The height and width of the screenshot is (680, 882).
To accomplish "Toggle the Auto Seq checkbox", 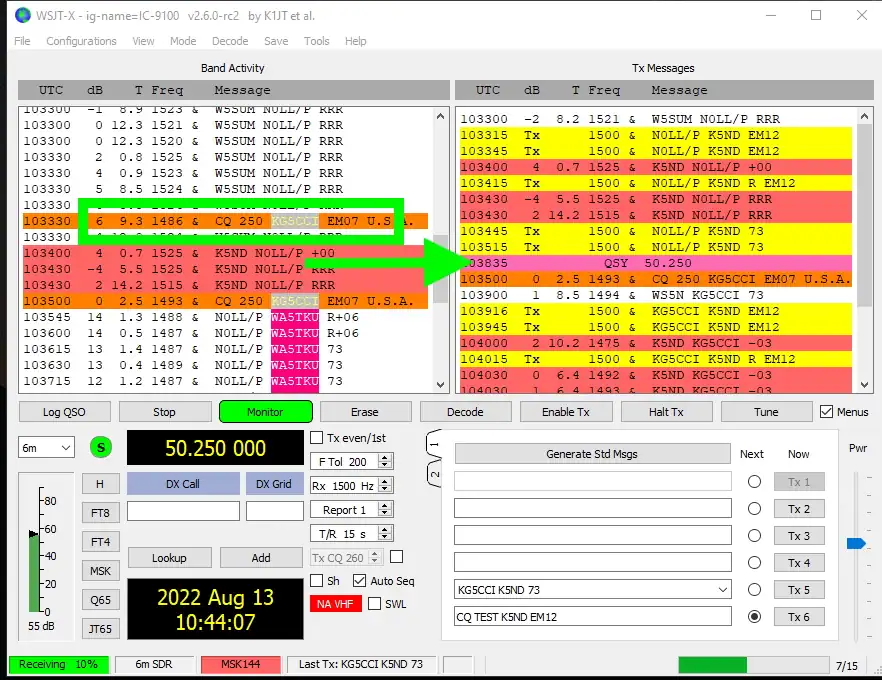I will [360, 581].
